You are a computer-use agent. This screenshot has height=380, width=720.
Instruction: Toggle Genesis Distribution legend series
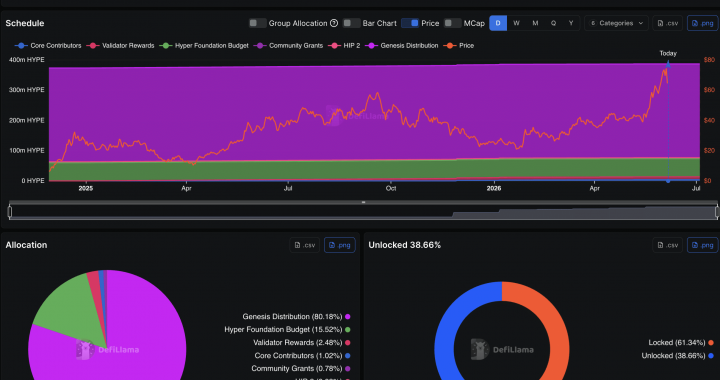click(402, 45)
